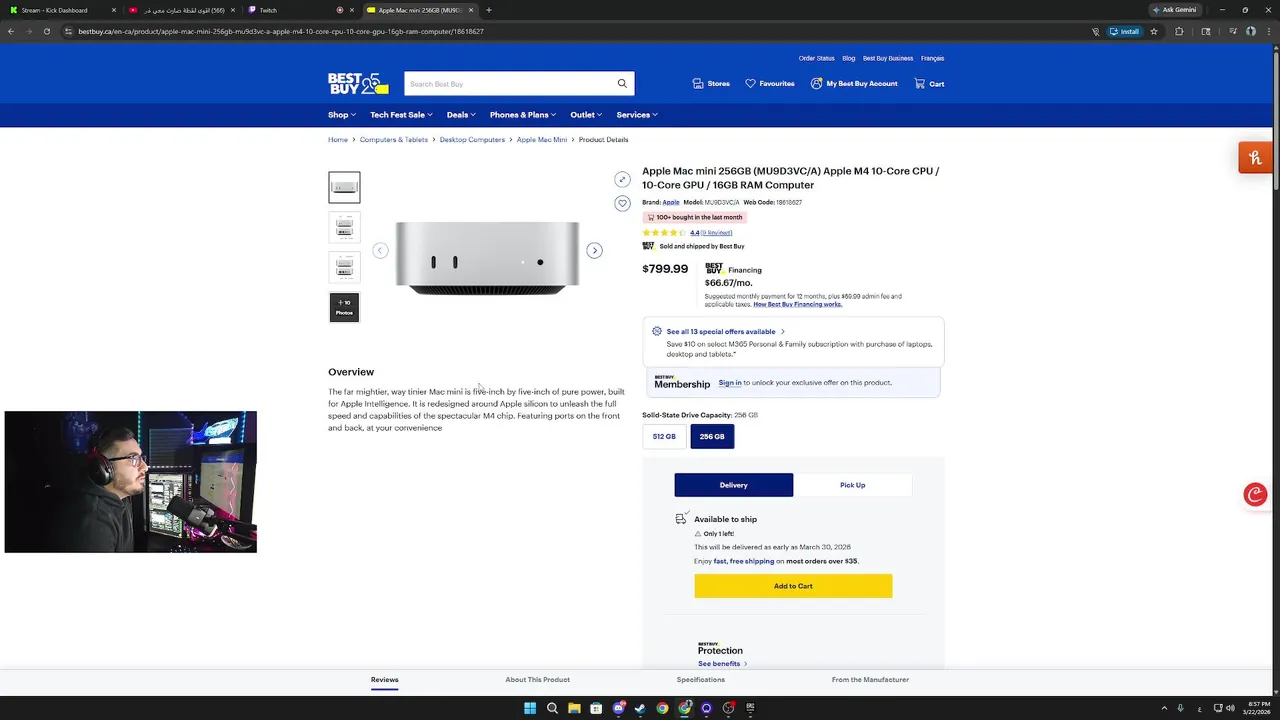1280x720 pixels.
Task: Click the system tray microphone icon
Action: pos(1181,708)
